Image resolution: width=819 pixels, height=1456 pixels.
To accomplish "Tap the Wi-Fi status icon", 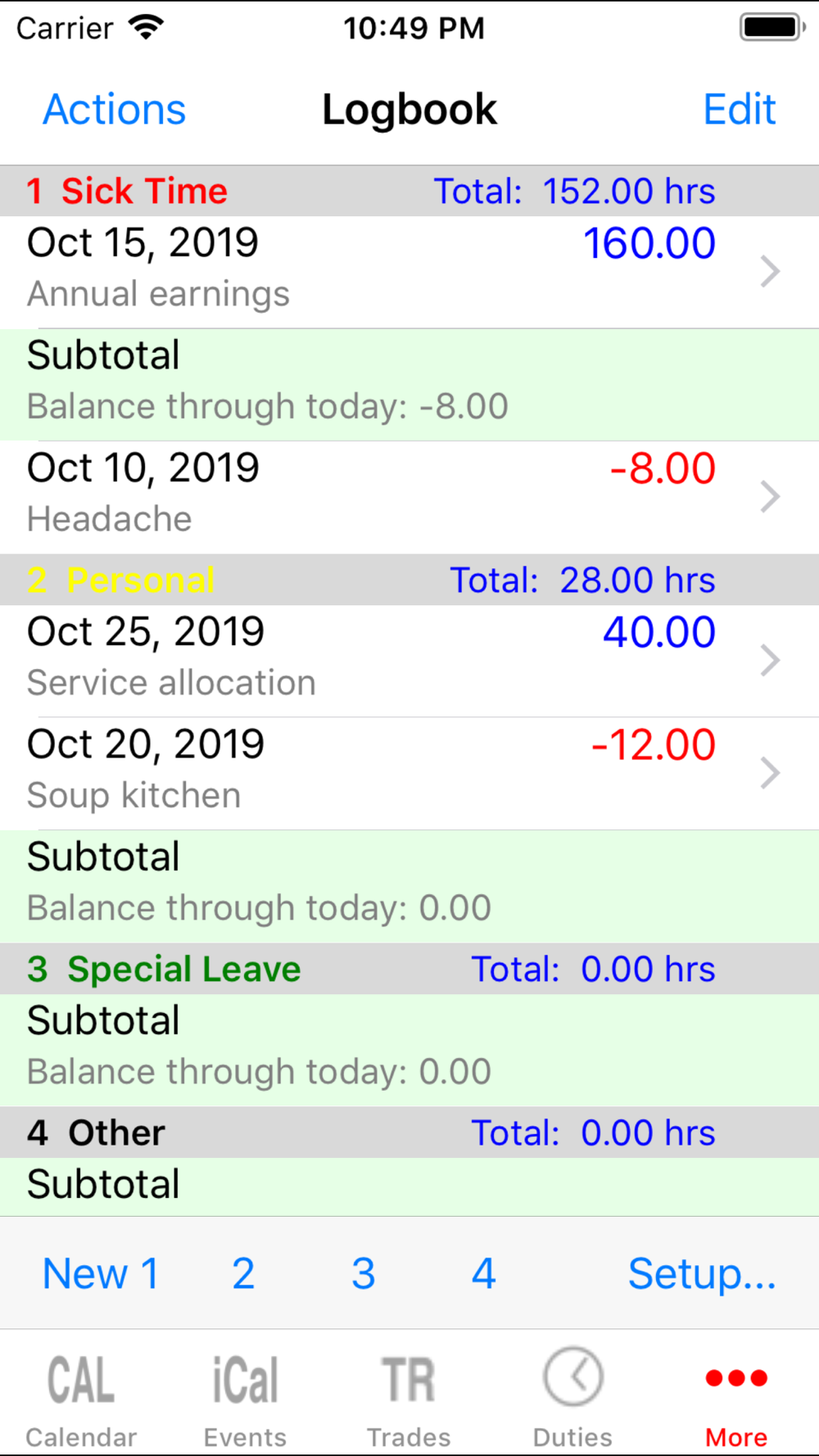I will point(147,28).
